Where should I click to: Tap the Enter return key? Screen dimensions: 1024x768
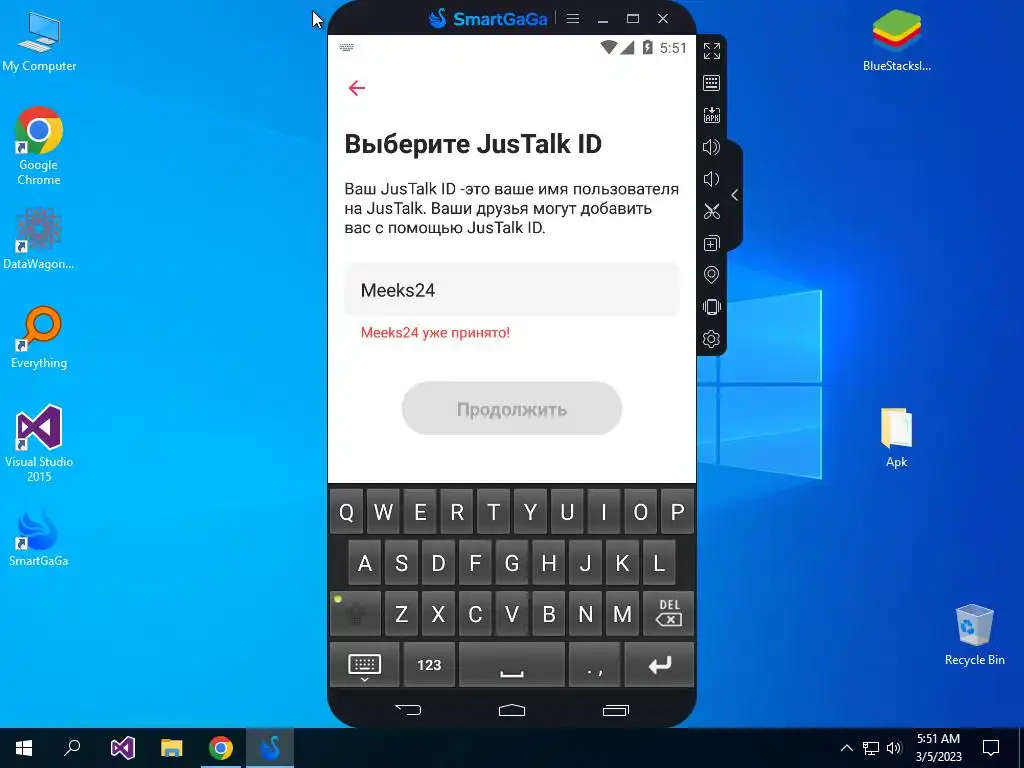(660, 665)
